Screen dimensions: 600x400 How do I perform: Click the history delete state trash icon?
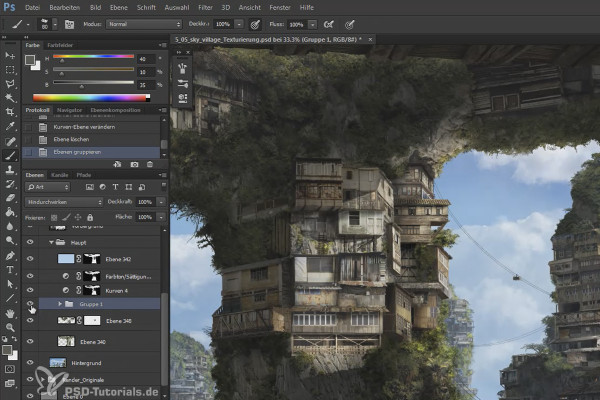tap(150, 164)
